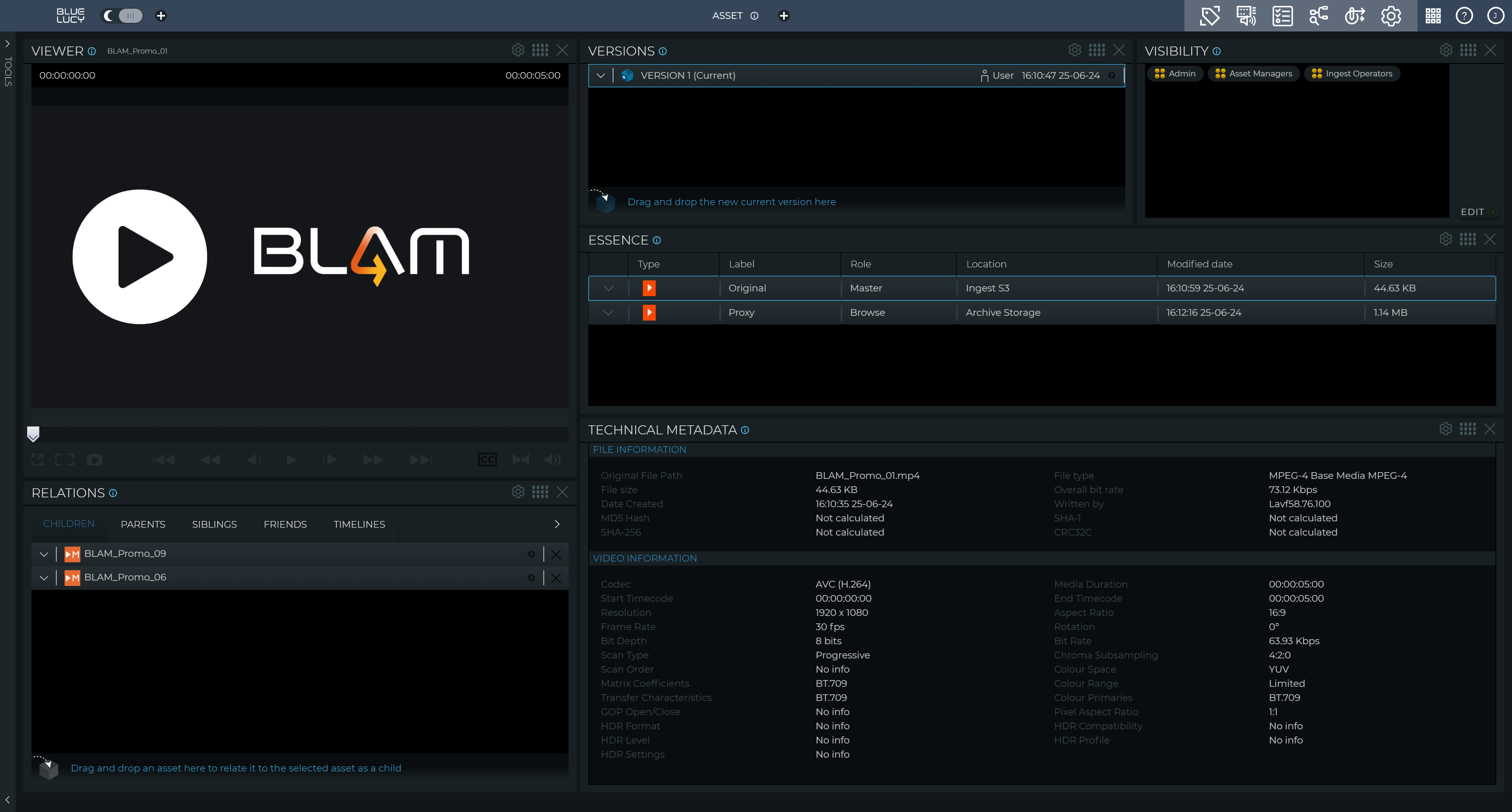Move the viewer timeline playhead marker
This screenshot has width=1512, height=812.
(x=33, y=434)
